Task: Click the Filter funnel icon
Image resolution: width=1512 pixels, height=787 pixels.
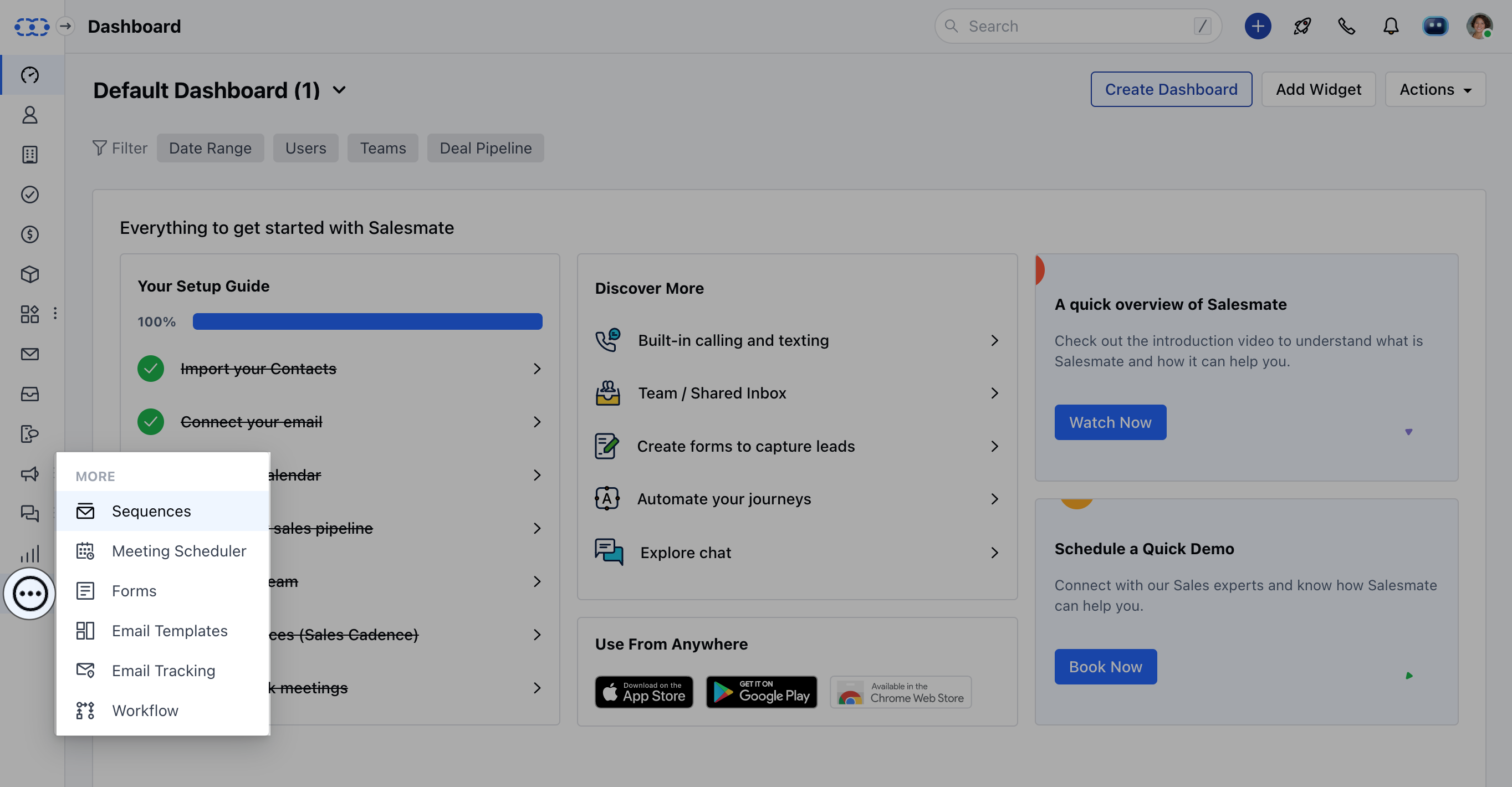Action: 100,148
